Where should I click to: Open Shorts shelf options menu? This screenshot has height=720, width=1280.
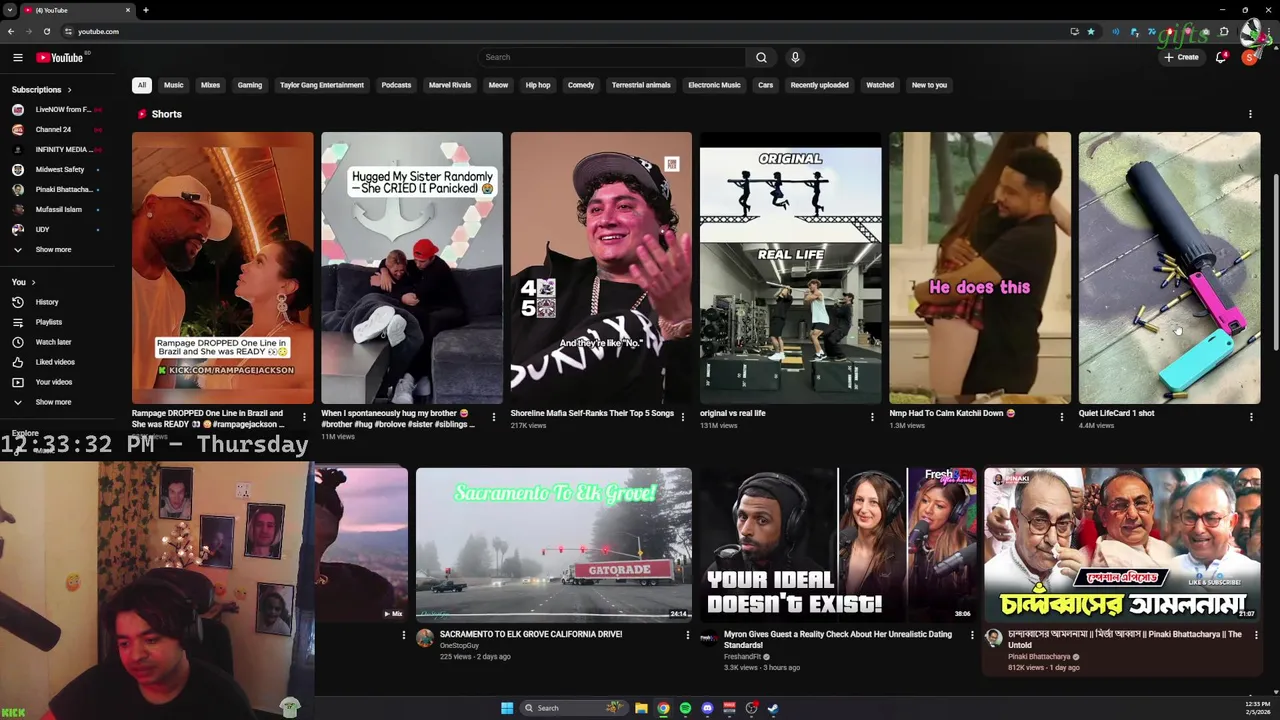(x=1250, y=114)
